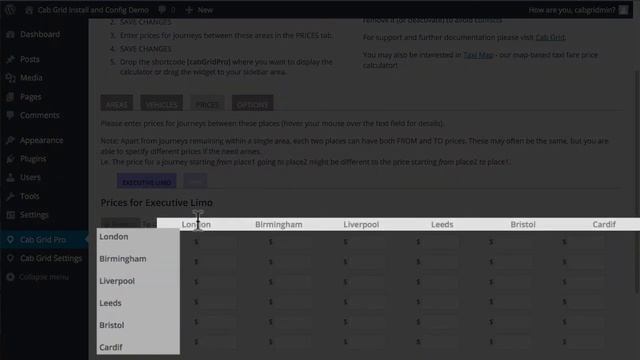This screenshot has height=360, width=640.
Task: Focus price field London row, Liverpool column
Action: 367,242
